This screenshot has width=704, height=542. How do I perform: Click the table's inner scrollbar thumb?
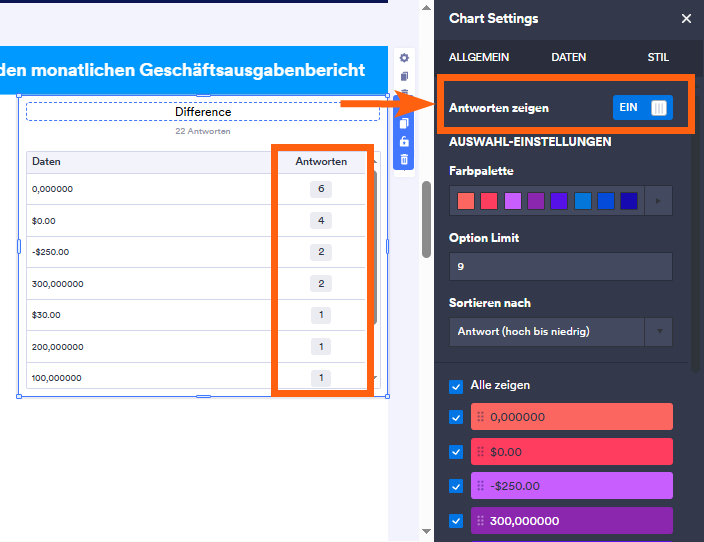pyautogui.click(x=375, y=247)
